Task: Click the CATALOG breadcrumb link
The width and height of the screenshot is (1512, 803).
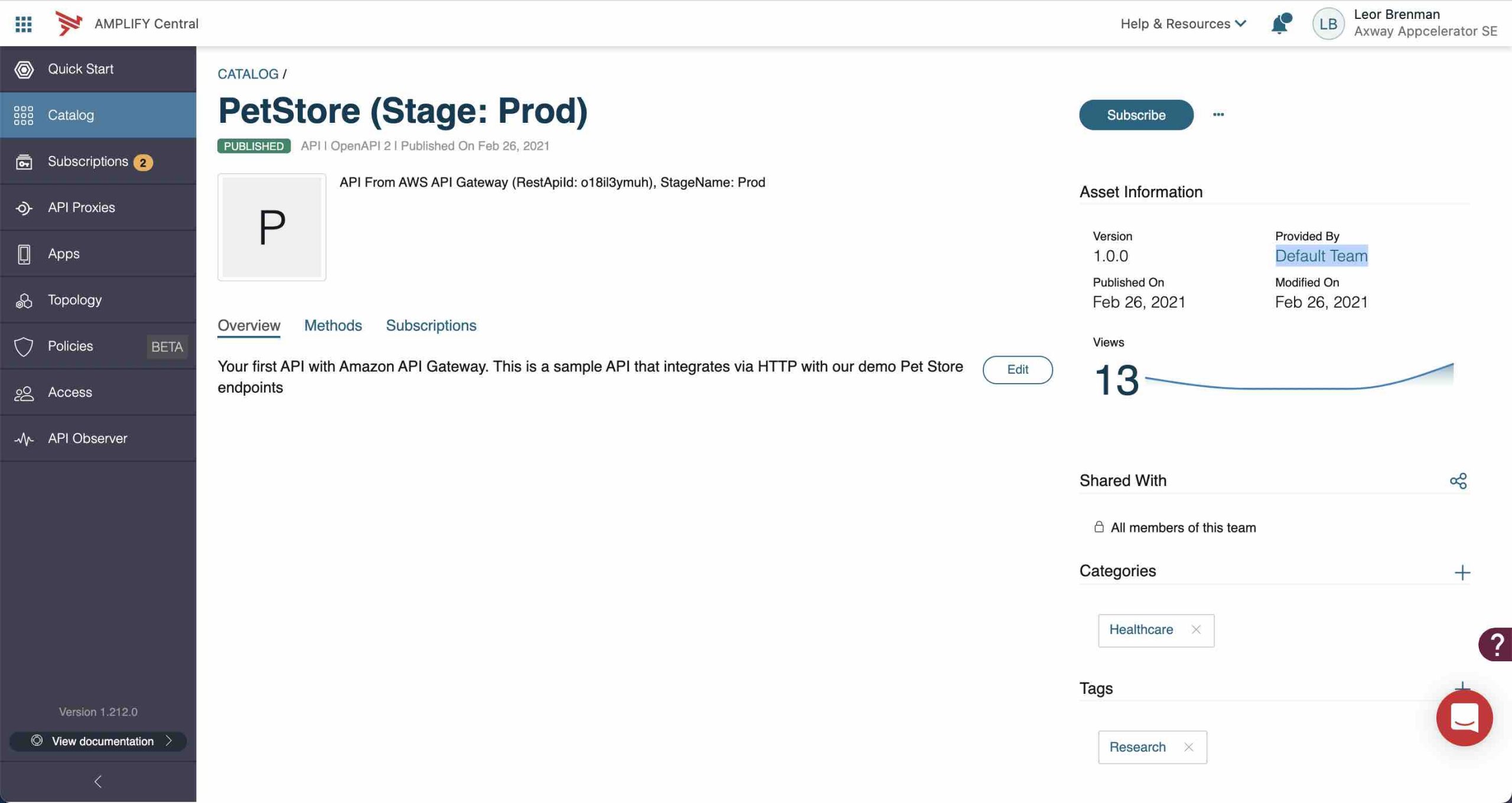Action: click(247, 74)
